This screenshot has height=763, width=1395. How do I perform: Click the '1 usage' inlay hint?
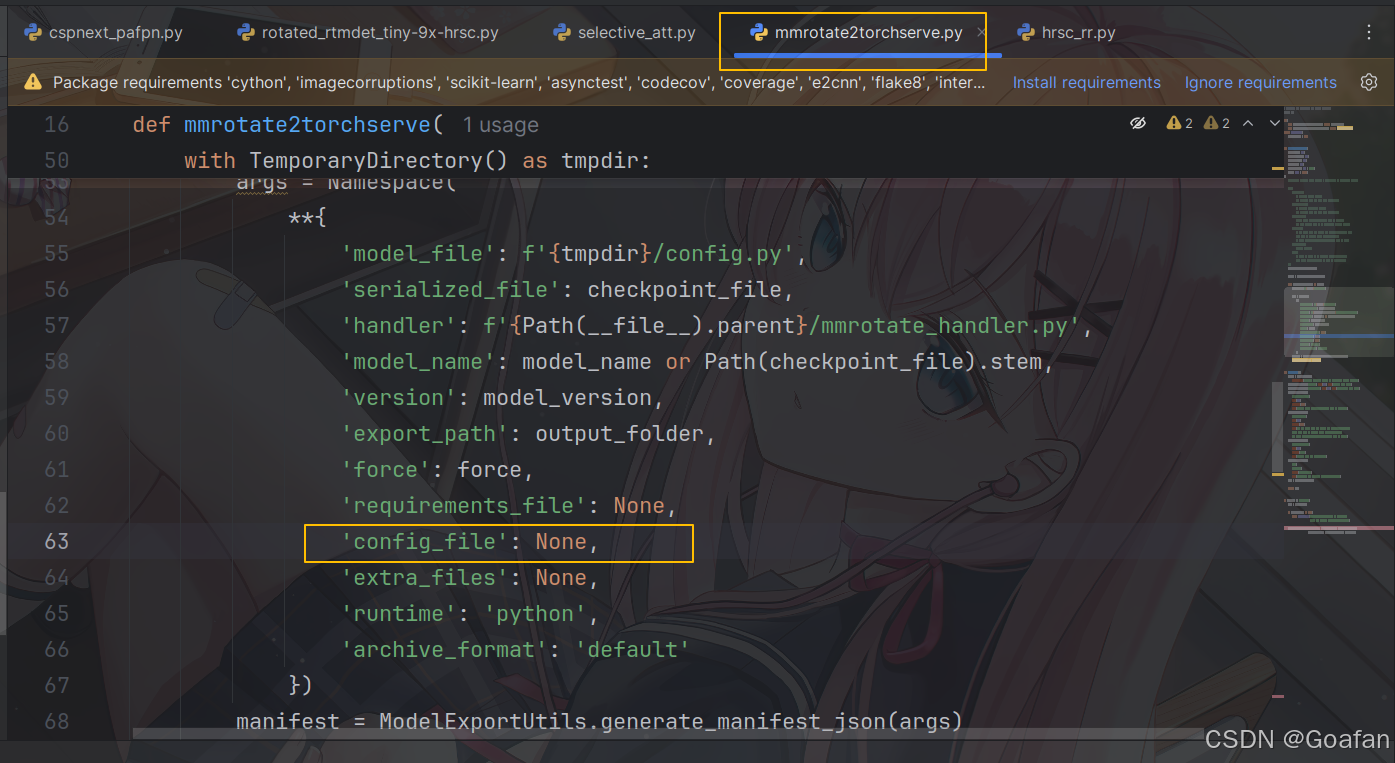click(x=499, y=125)
